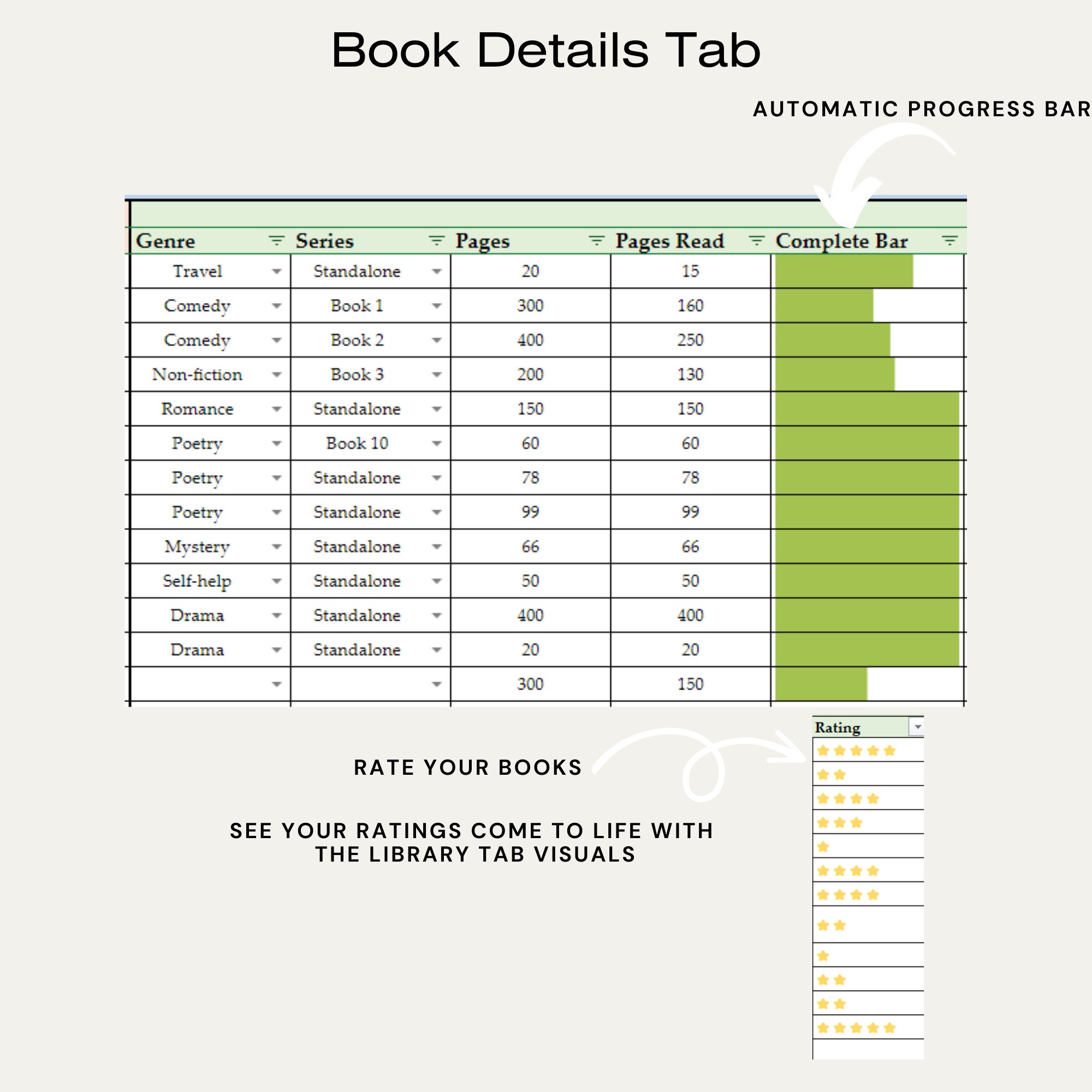Open the Genre dropdown on the empty bottom row
Screen dimensions: 1092x1092
pyautogui.click(x=276, y=684)
